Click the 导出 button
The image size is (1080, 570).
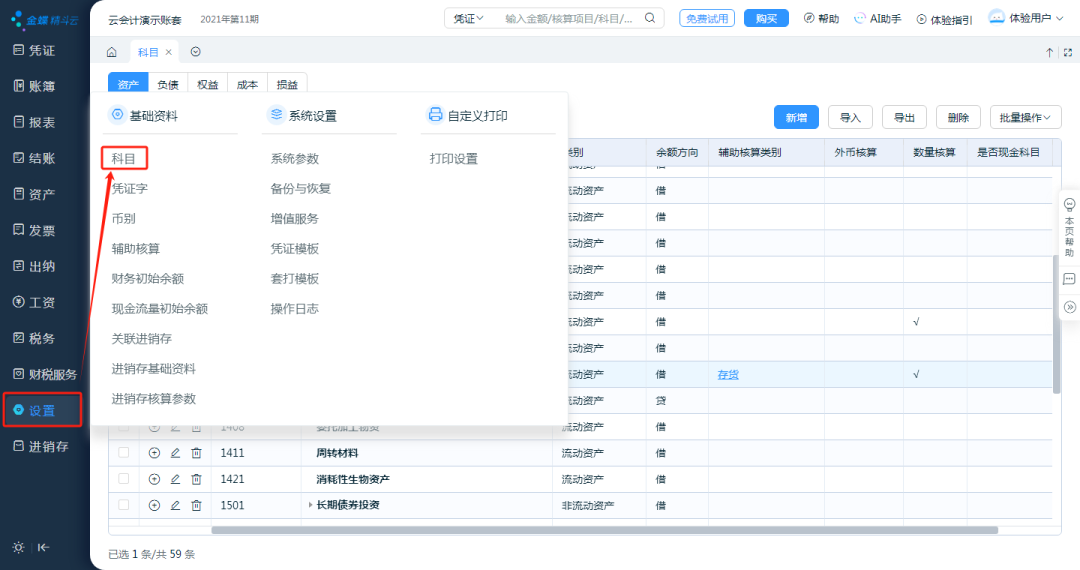coord(904,117)
